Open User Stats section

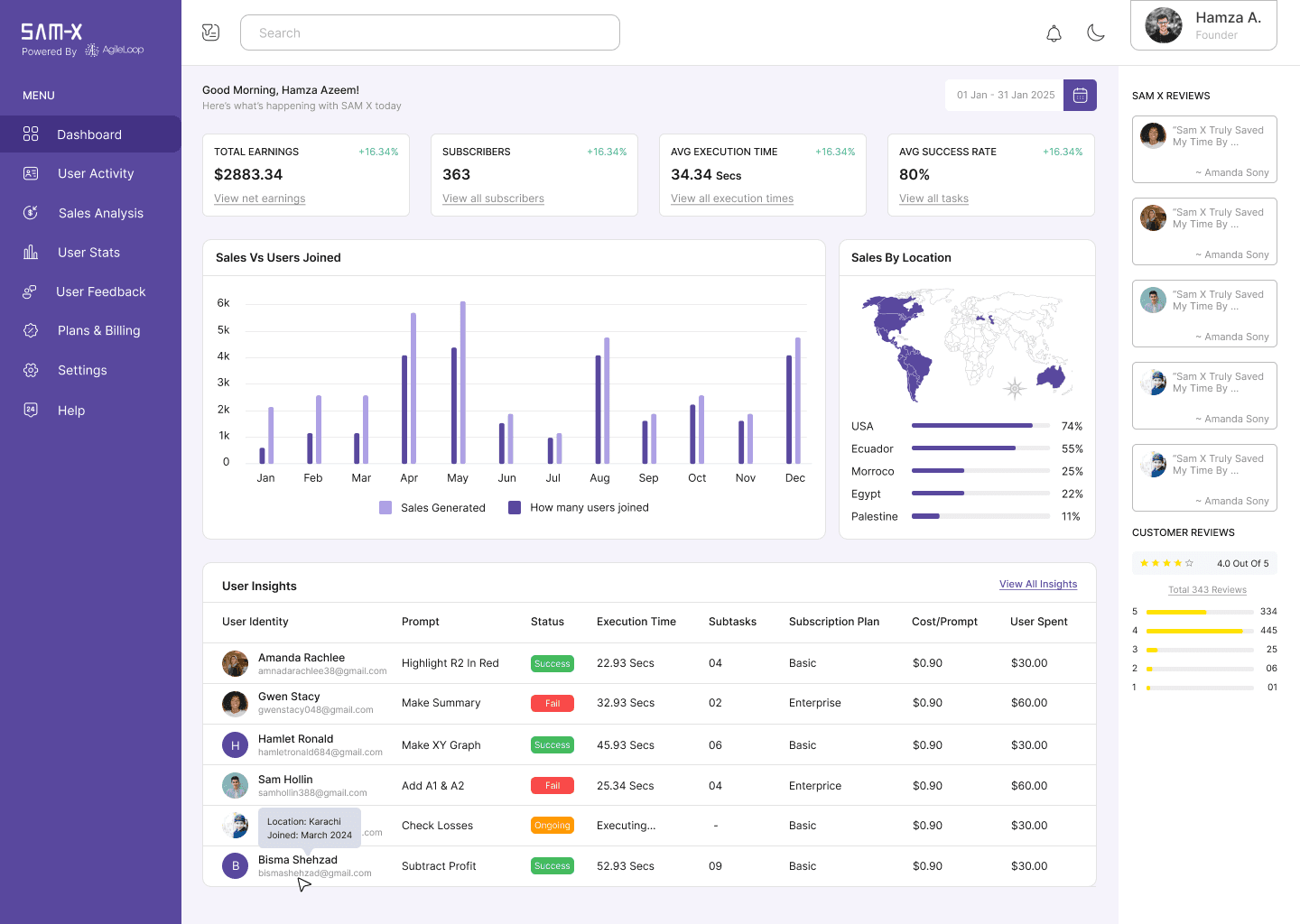90,252
